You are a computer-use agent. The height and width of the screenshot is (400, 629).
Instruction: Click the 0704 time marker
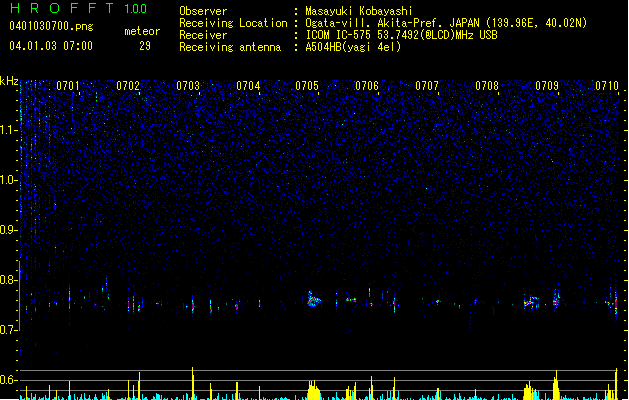248,85
